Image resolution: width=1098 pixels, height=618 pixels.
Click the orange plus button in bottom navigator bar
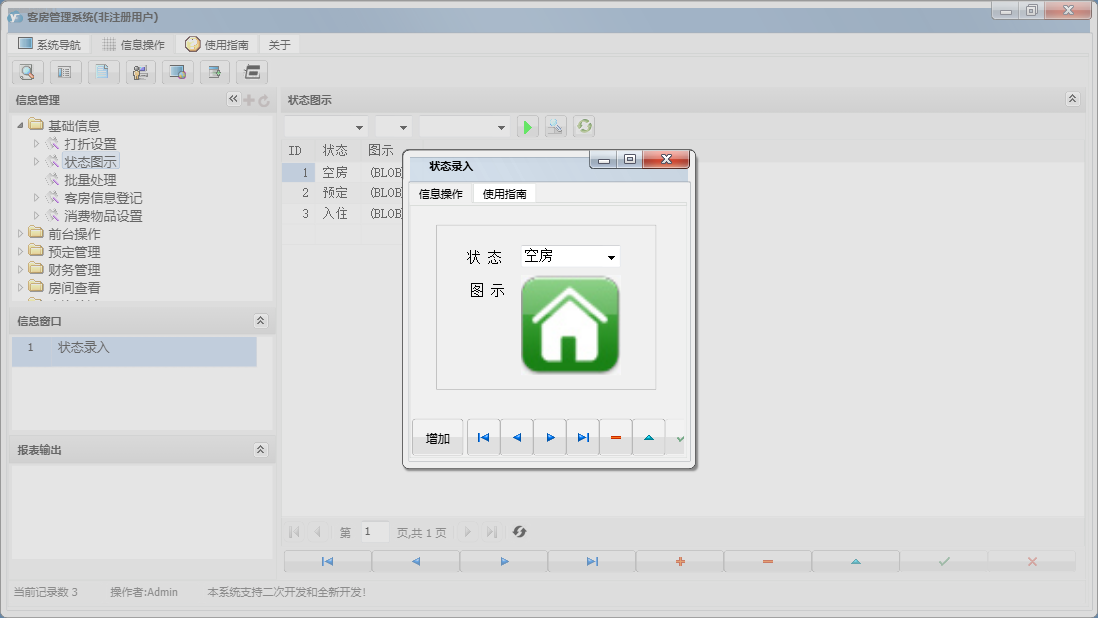(680, 562)
